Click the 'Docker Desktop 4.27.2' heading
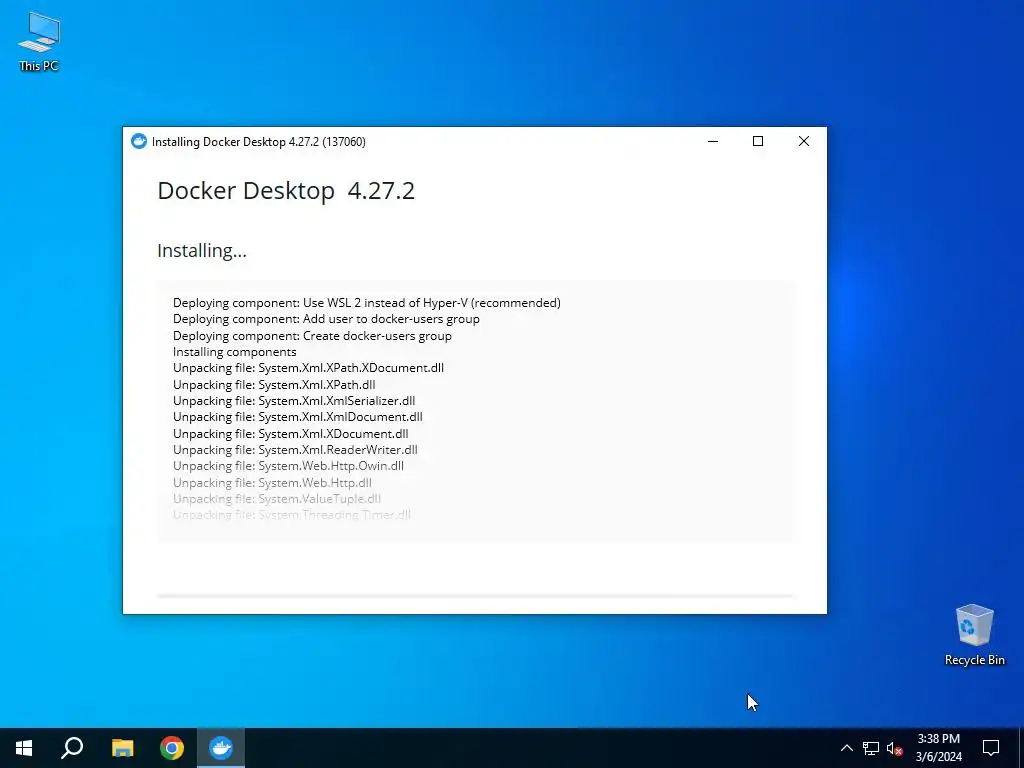The width and height of the screenshot is (1024, 768). coord(286,191)
